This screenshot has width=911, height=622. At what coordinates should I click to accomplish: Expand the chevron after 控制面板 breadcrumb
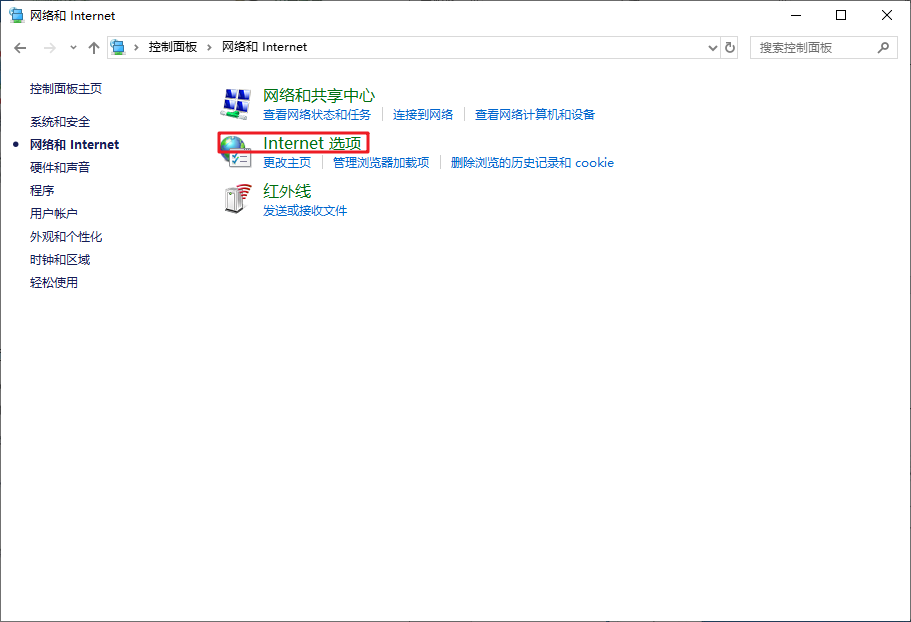[x=210, y=47]
